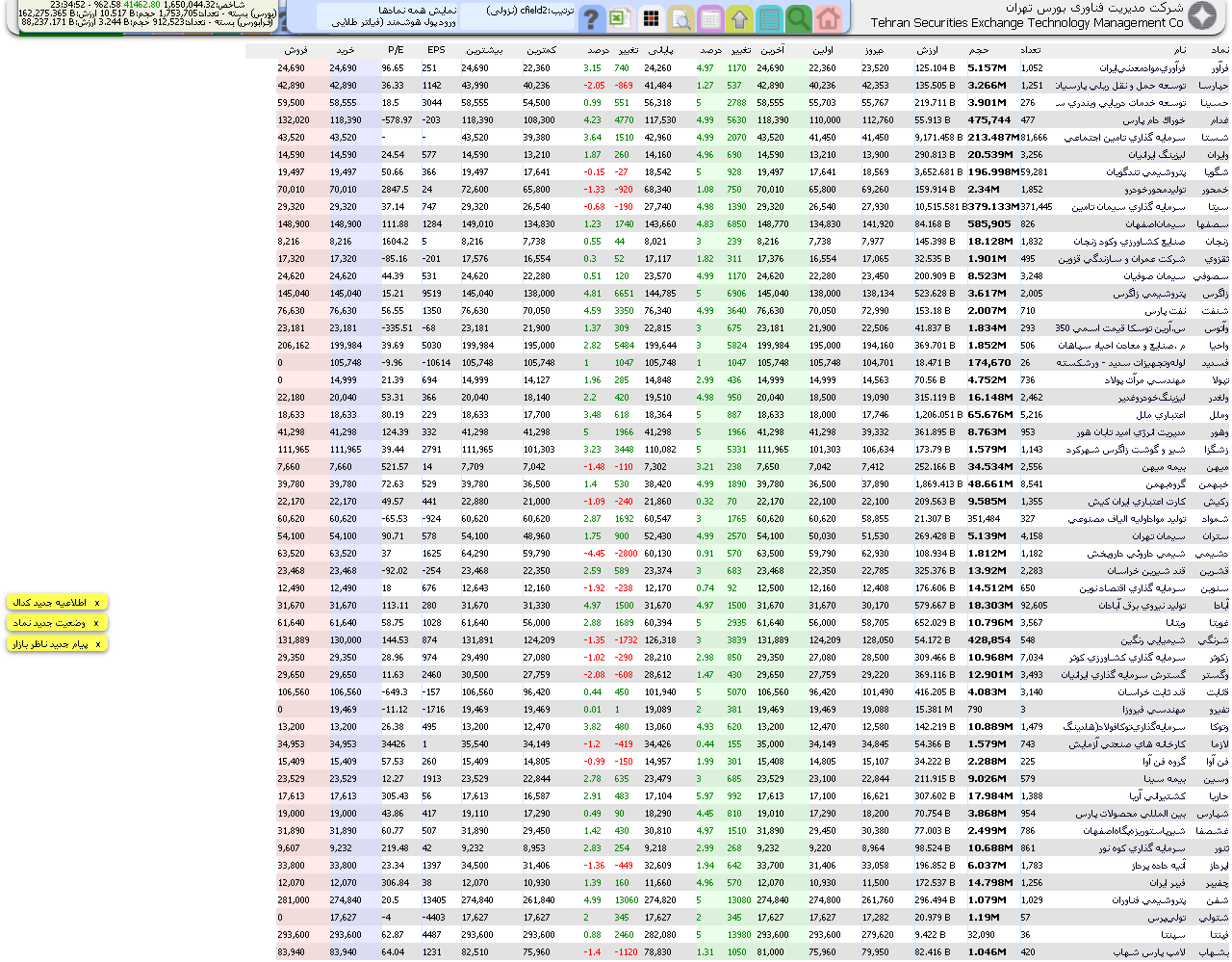Open the teal list view icon
The width and height of the screenshot is (1232, 962).
769,18
